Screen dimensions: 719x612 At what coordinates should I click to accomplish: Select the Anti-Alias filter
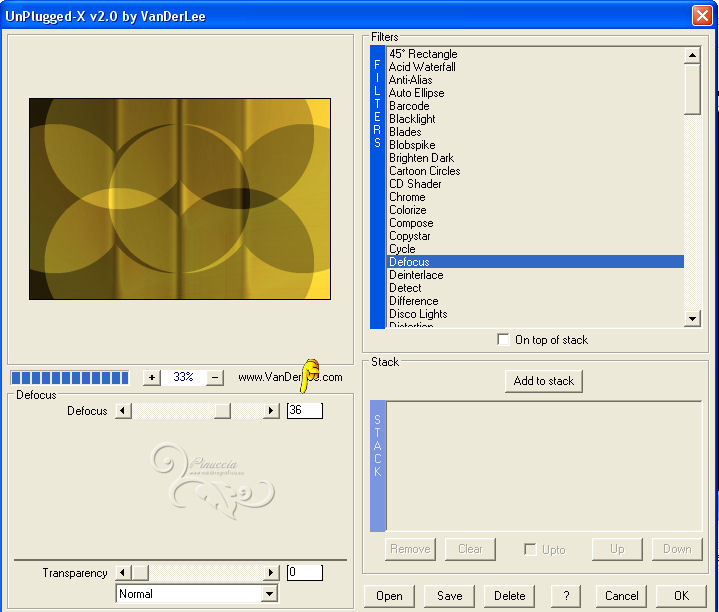tap(535, 80)
